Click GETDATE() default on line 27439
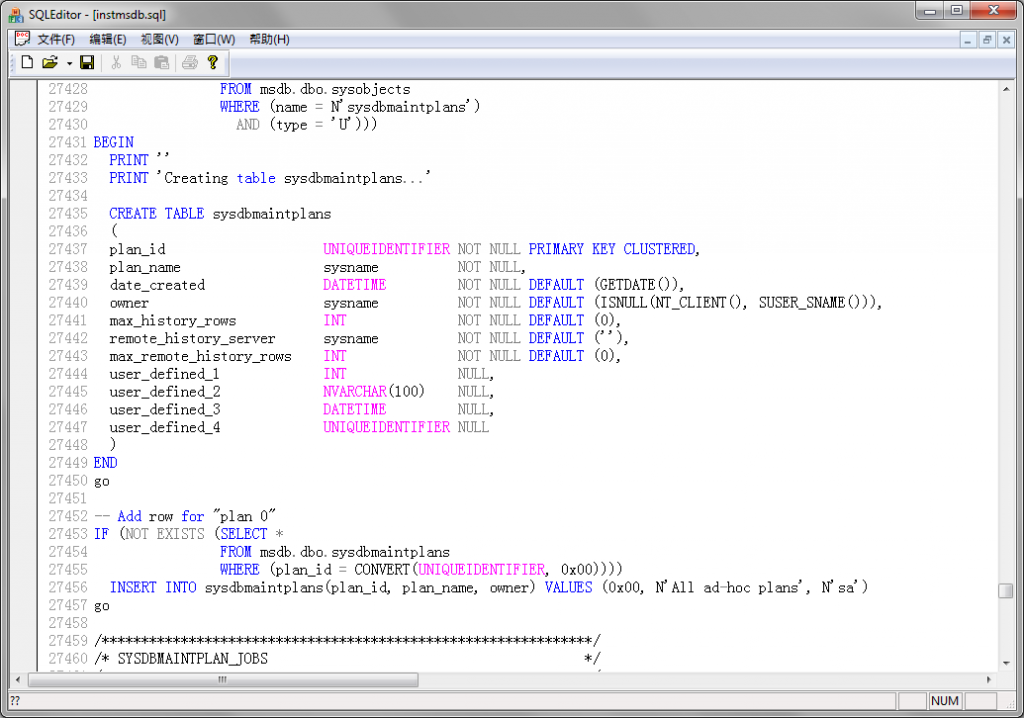This screenshot has width=1024, height=718. 636,285
